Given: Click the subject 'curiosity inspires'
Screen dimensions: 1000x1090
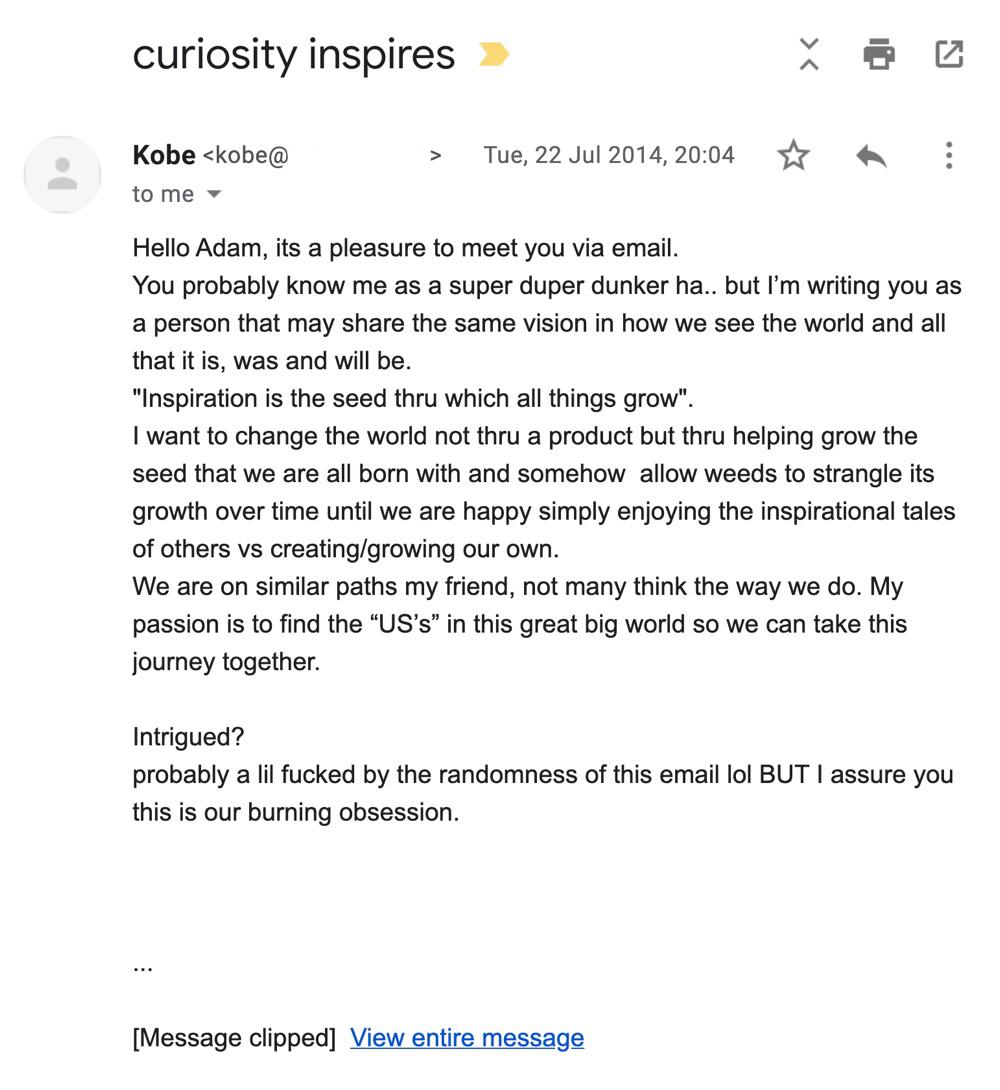Looking at the screenshot, I should pos(294,54).
